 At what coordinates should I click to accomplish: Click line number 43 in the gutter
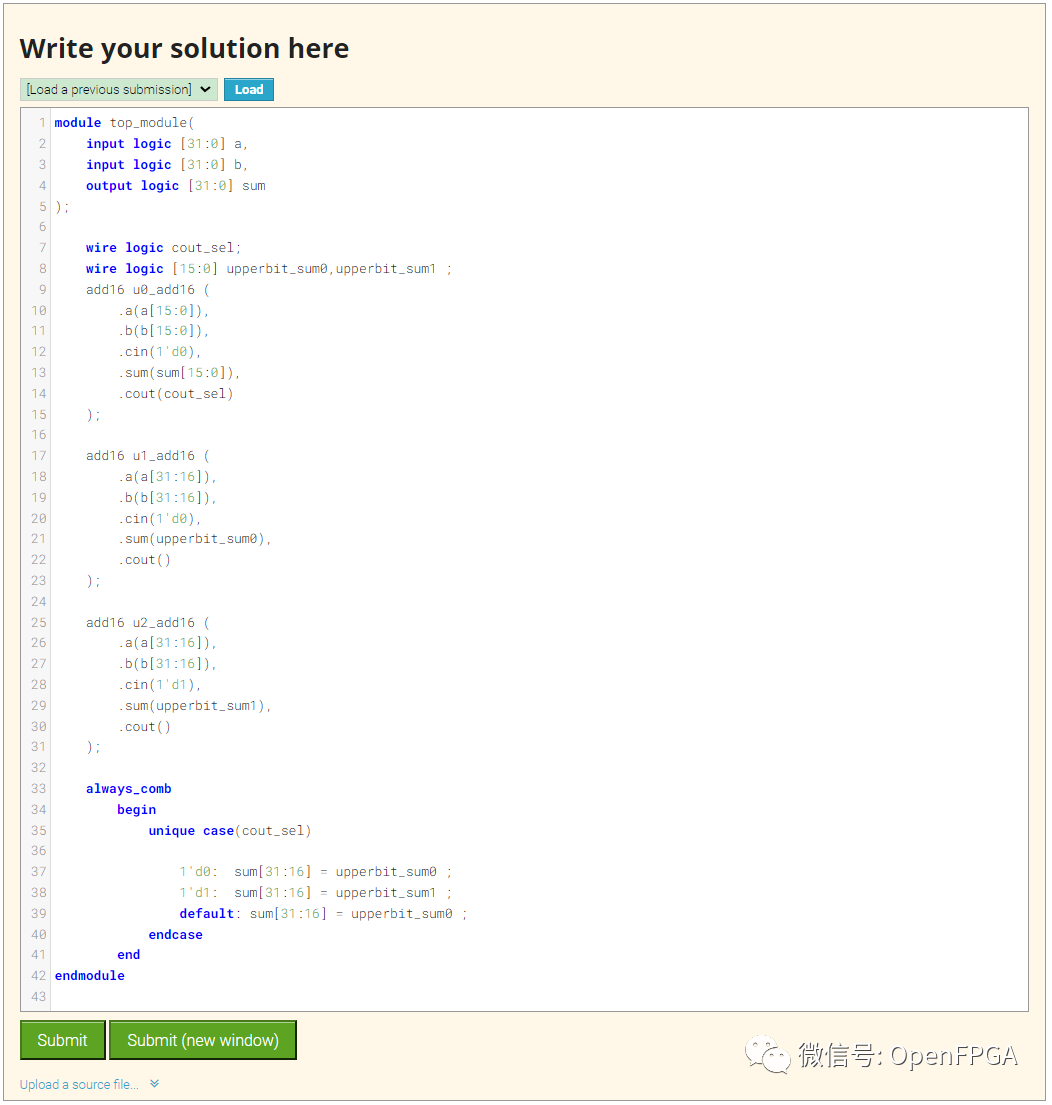point(38,997)
